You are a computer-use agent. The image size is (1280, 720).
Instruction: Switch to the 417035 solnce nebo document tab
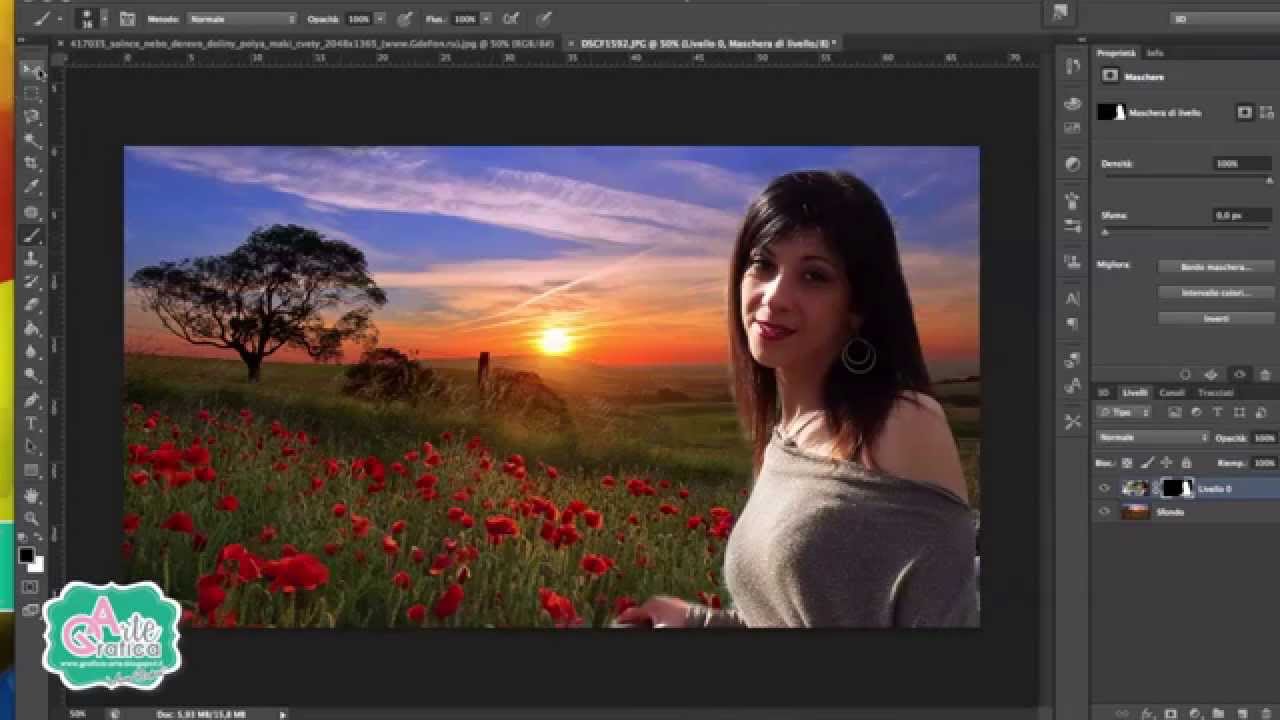click(x=309, y=44)
